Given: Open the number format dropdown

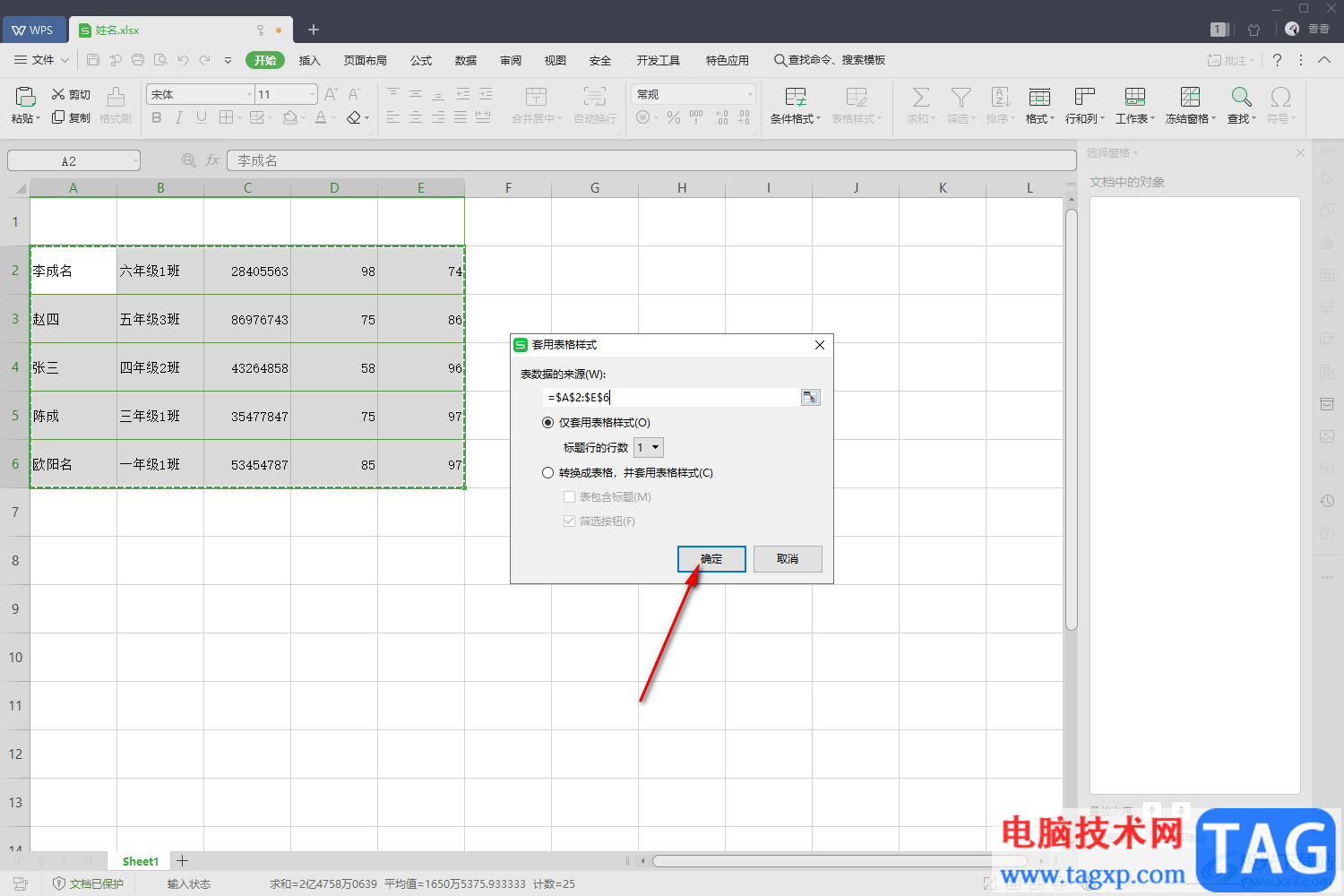Looking at the screenshot, I should (x=750, y=94).
